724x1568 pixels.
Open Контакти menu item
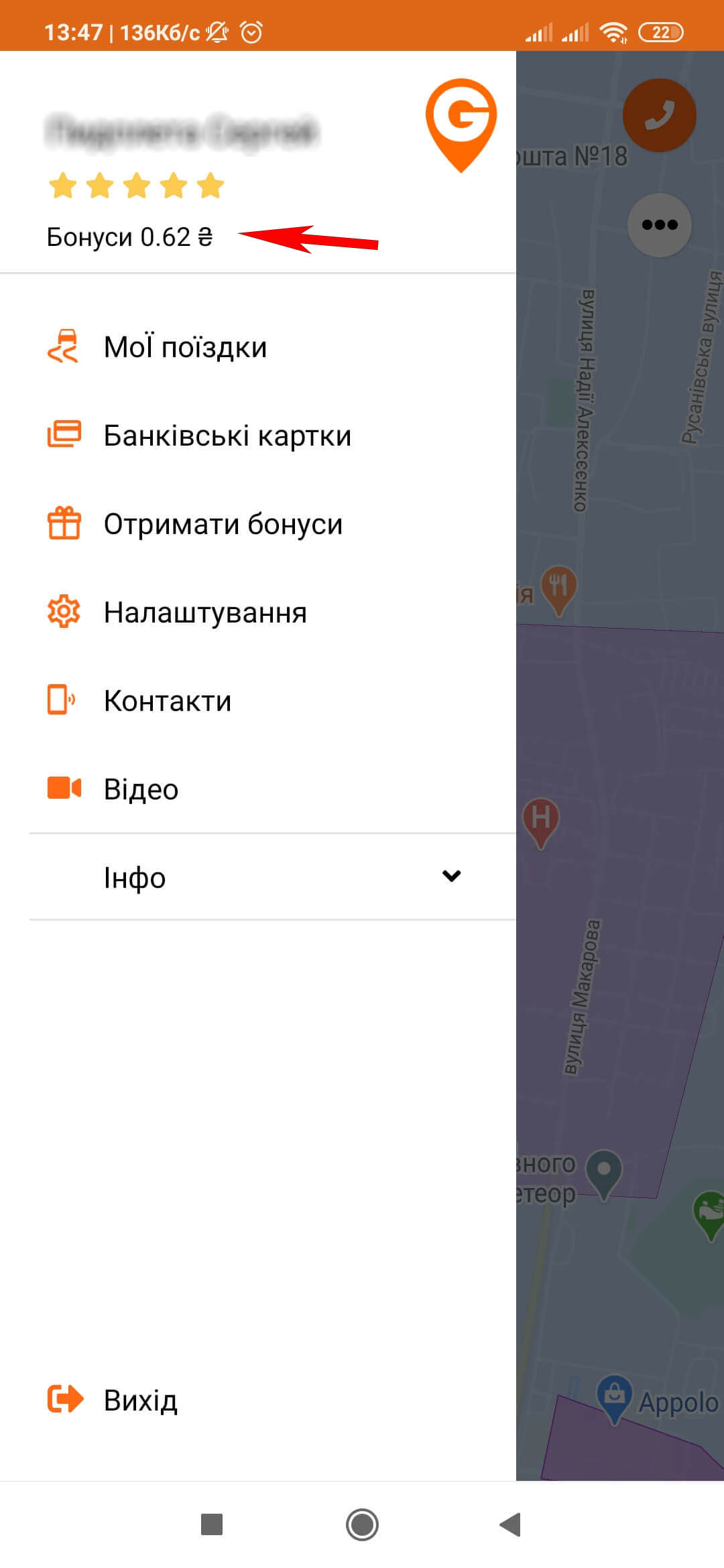point(258,701)
